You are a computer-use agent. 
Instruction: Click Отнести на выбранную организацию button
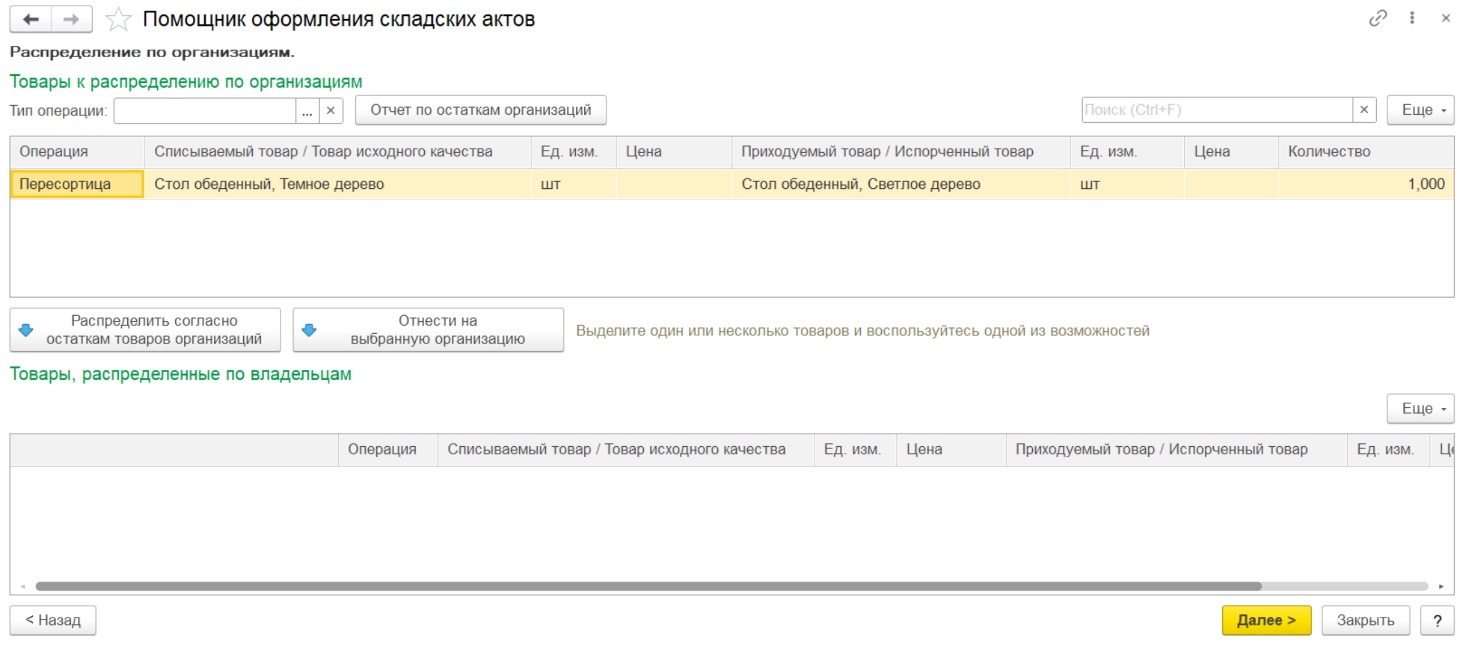click(x=428, y=330)
